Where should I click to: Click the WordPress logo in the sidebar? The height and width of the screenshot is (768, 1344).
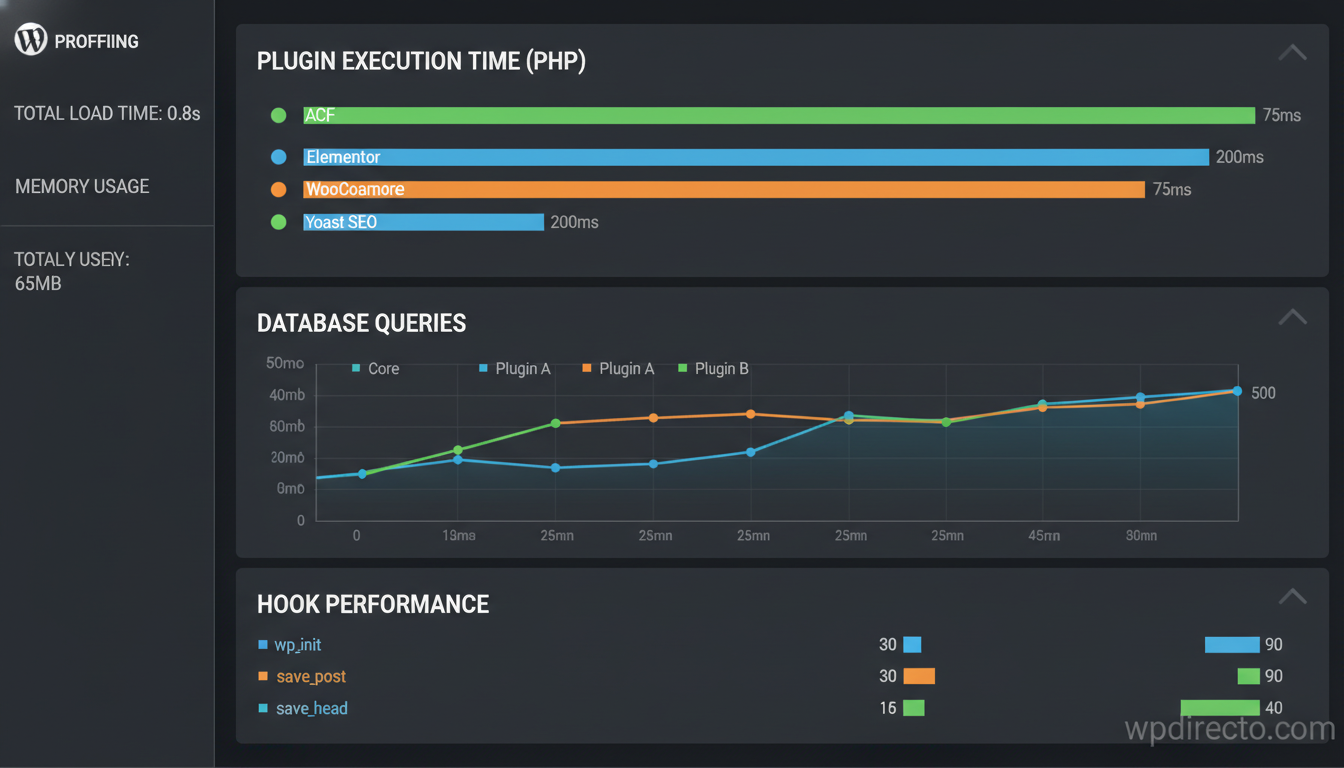pos(31,40)
